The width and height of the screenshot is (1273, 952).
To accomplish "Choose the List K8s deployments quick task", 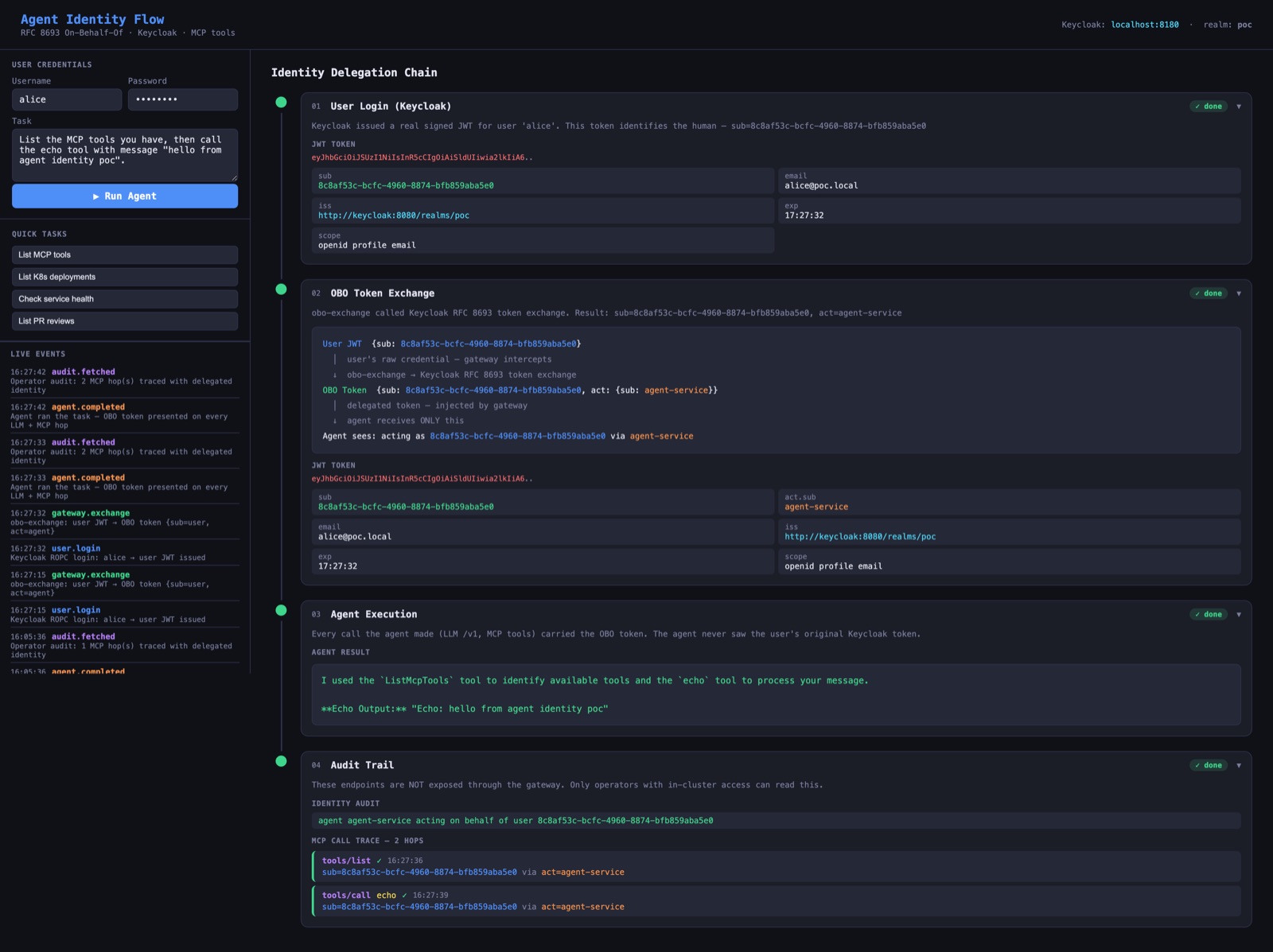I will pos(125,277).
